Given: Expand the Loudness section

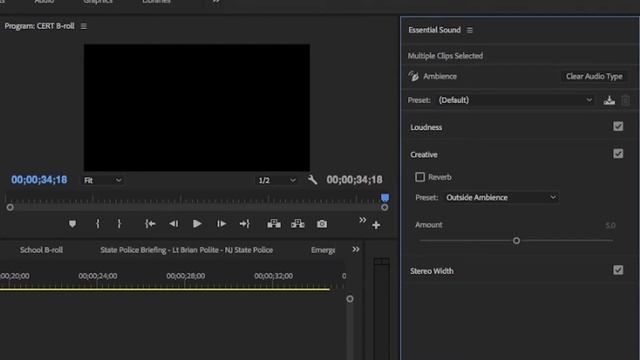Looking at the screenshot, I should 426,127.
